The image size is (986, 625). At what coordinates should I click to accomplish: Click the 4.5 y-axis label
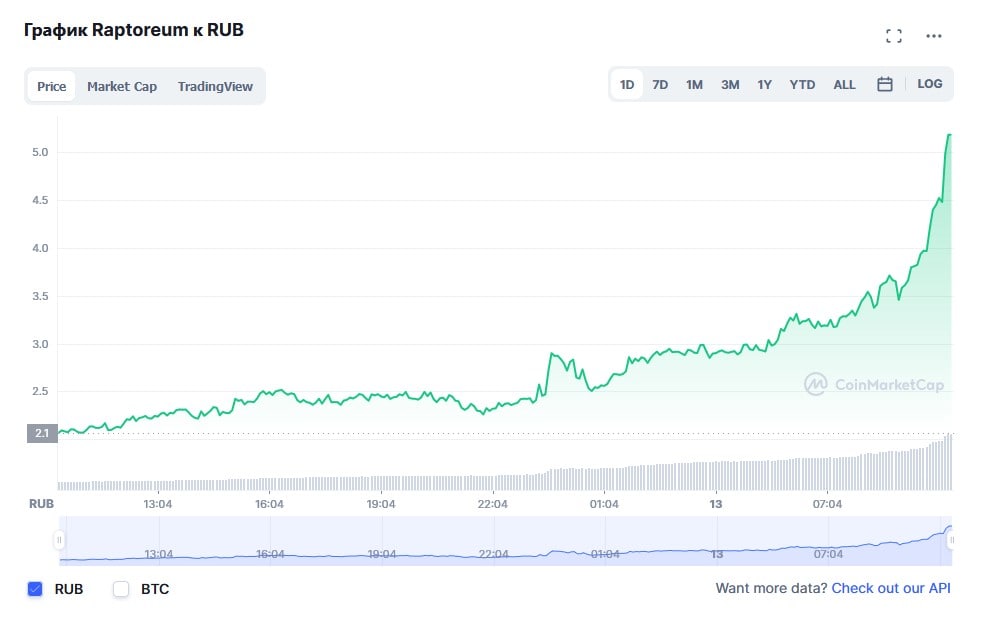[40, 200]
